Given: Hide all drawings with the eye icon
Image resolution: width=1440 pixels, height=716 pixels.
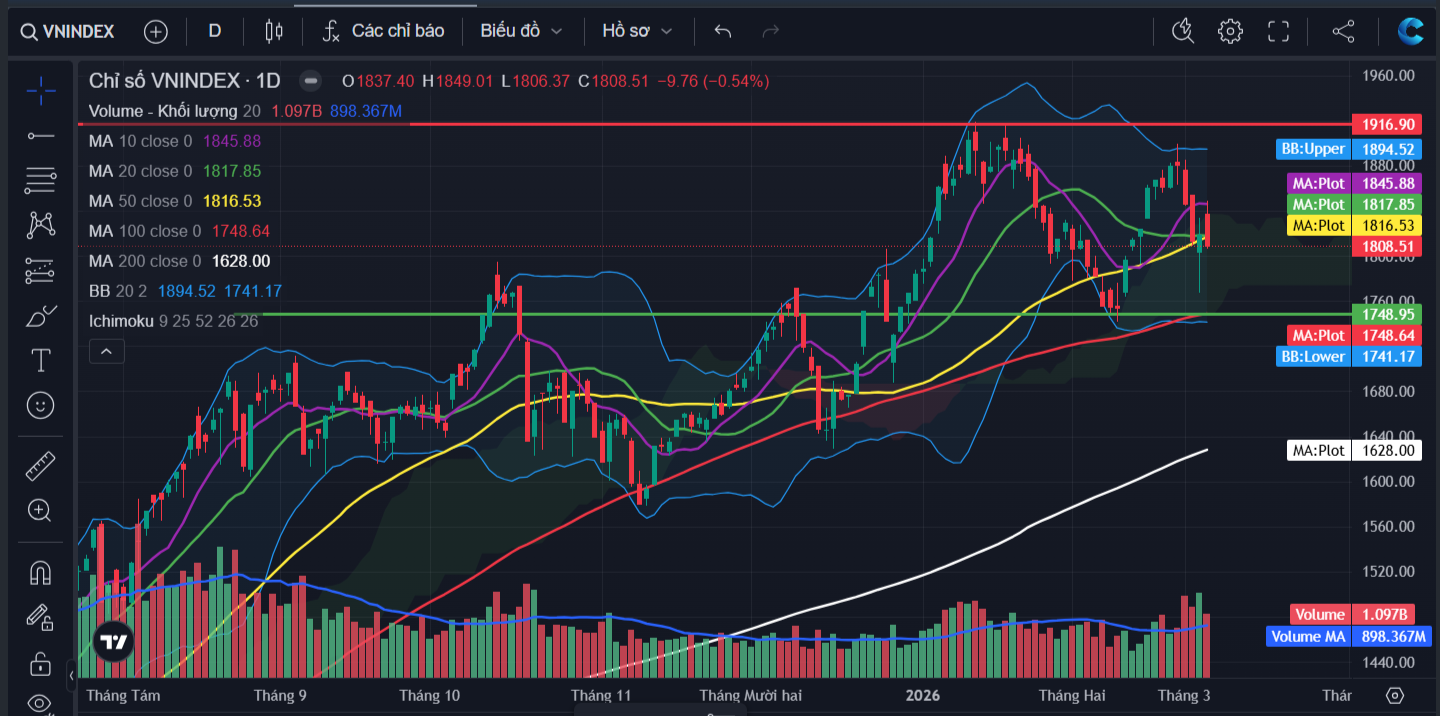Looking at the screenshot, I should (40, 702).
